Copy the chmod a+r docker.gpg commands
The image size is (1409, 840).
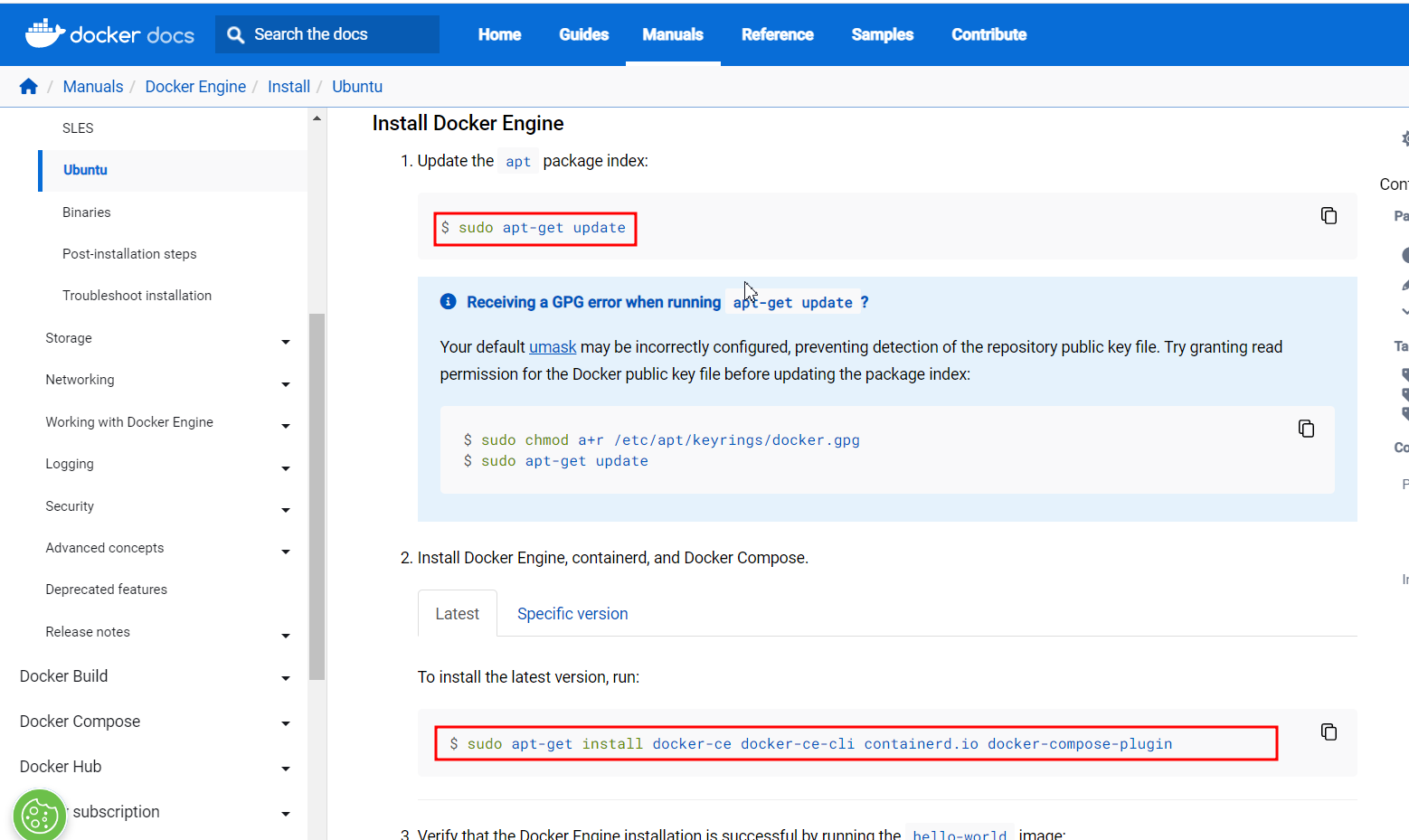click(1306, 429)
